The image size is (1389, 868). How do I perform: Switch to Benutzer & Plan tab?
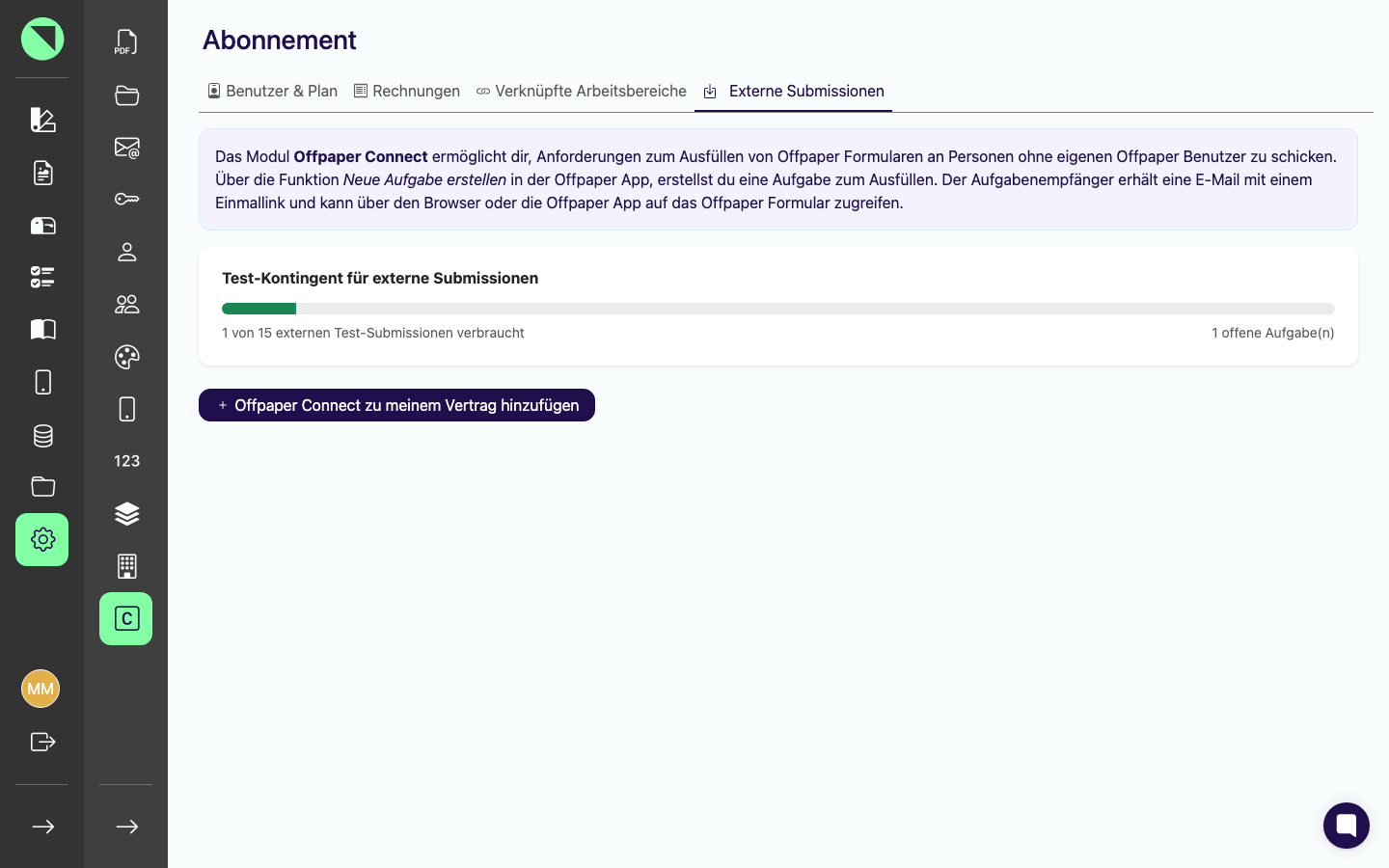pyautogui.click(x=273, y=91)
